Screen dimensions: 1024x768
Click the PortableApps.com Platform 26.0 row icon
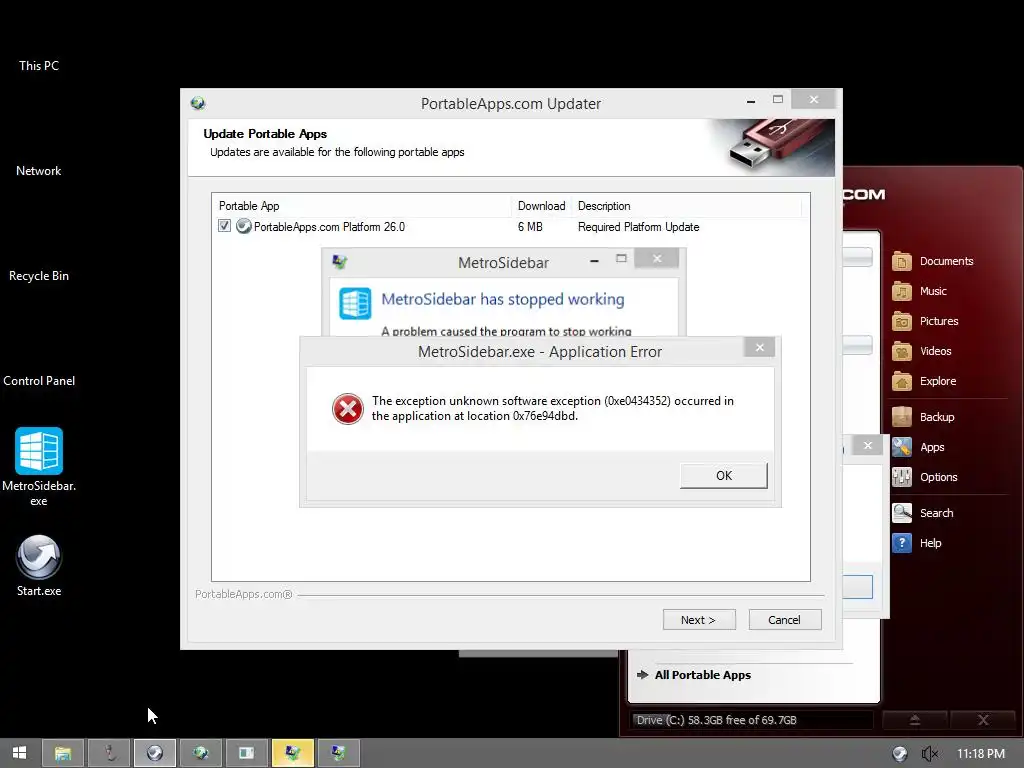click(x=244, y=226)
